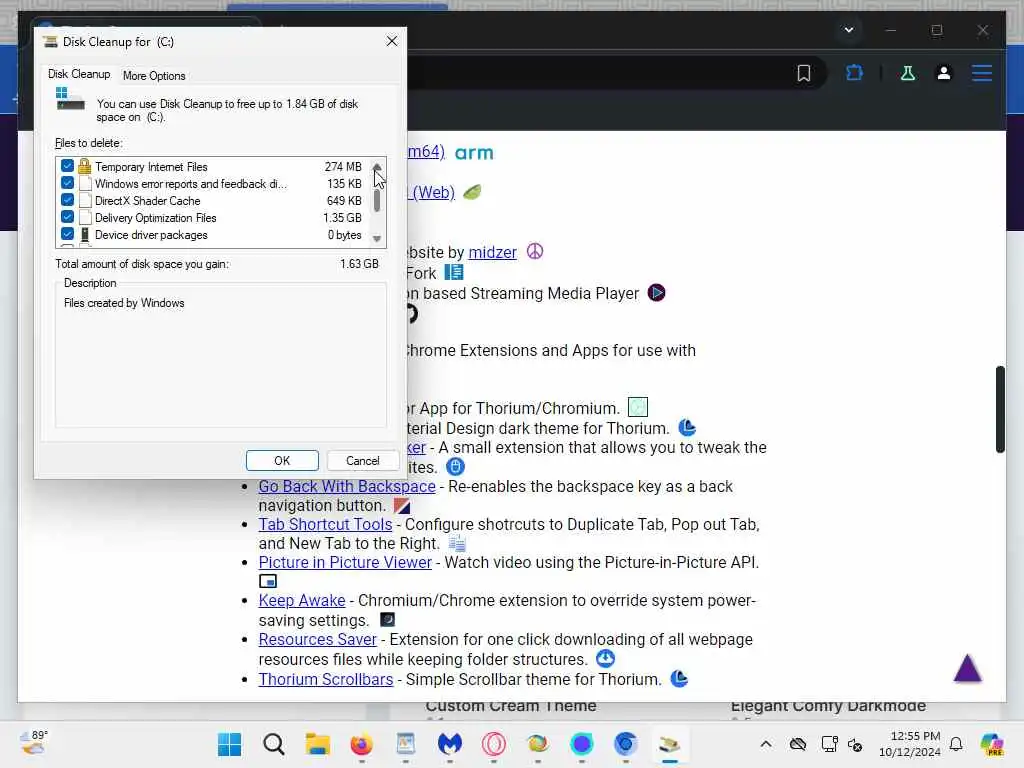Open Firefox from taskbar
The width and height of the screenshot is (1024, 768).
pyautogui.click(x=361, y=744)
